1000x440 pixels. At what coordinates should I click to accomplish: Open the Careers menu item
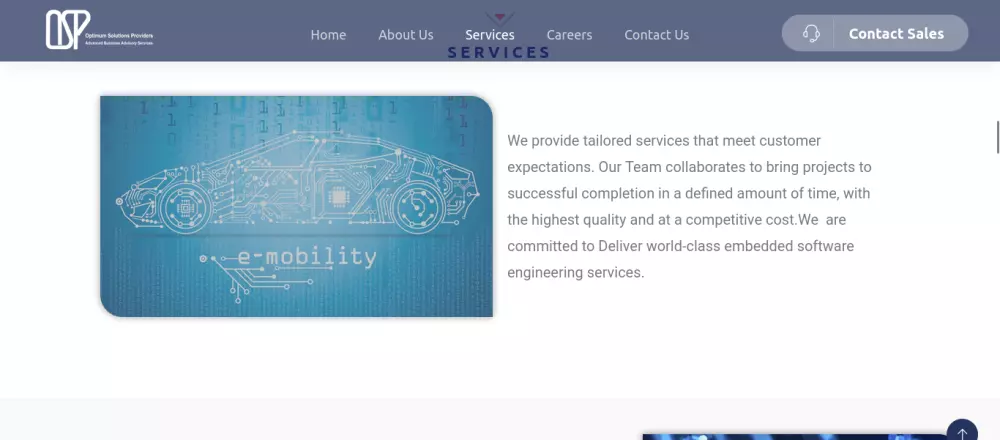tap(570, 35)
